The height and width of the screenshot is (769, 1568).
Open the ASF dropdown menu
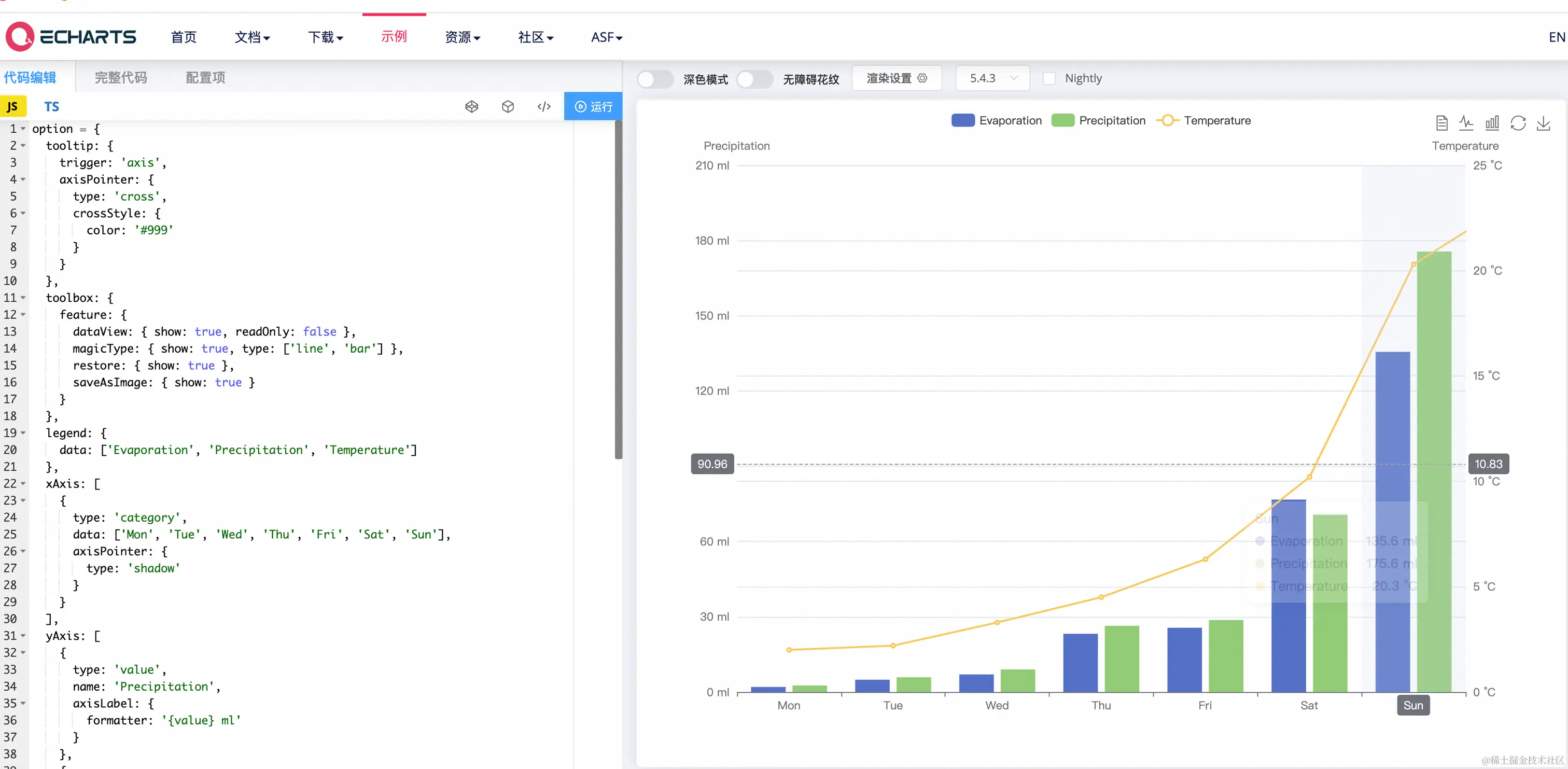click(x=606, y=37)
